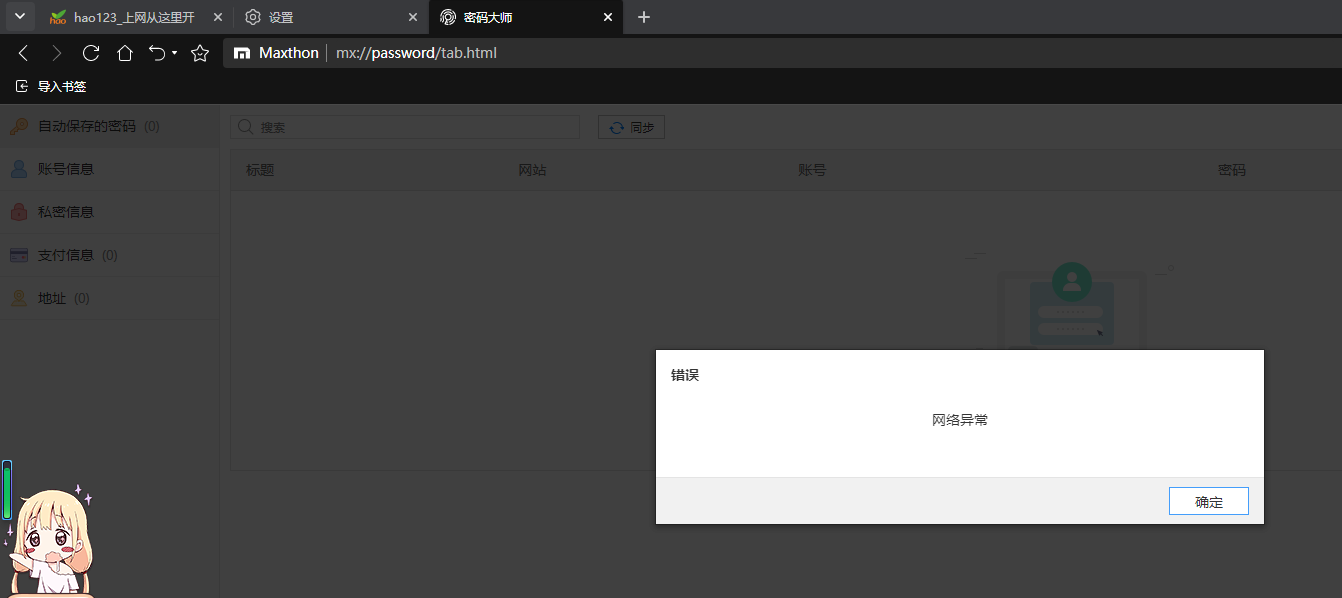
Task: Click the import bookmarks icon
Action: pyautogui.click(x=22, y=87)
